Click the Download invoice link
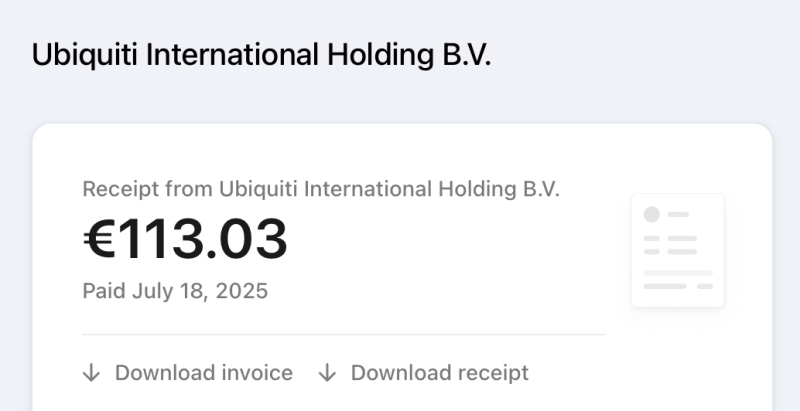This screenshot has height=411, width=800. click(188, 373)
